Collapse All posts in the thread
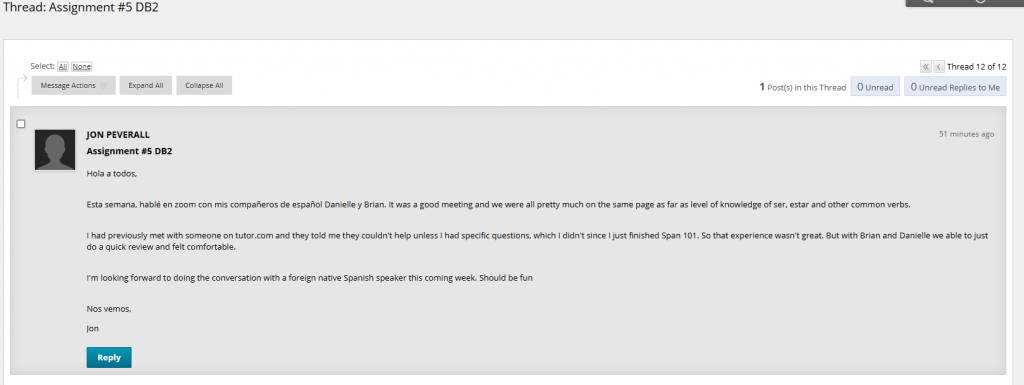This screenshot has width=1024, height=385. tap(204, 85)
